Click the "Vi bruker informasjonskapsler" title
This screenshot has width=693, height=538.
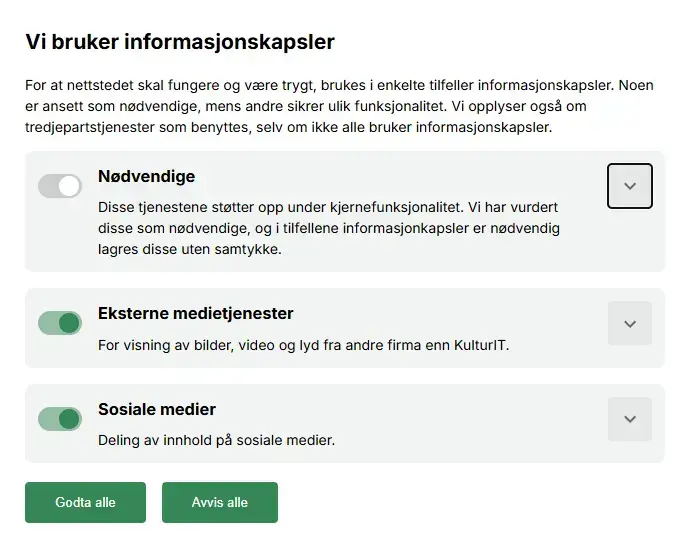point(180,42)
